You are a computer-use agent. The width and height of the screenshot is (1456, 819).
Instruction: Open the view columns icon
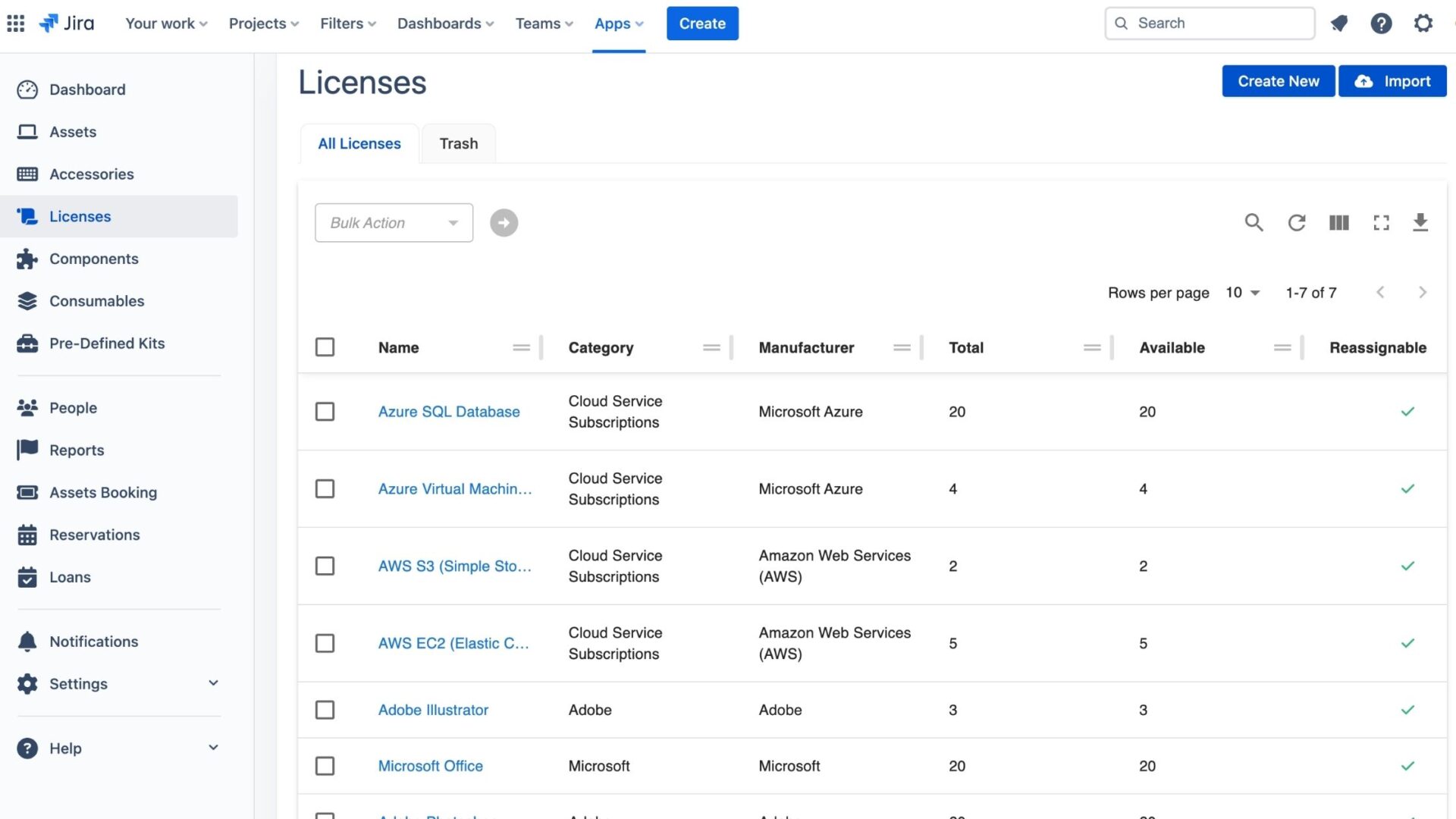1339,222
